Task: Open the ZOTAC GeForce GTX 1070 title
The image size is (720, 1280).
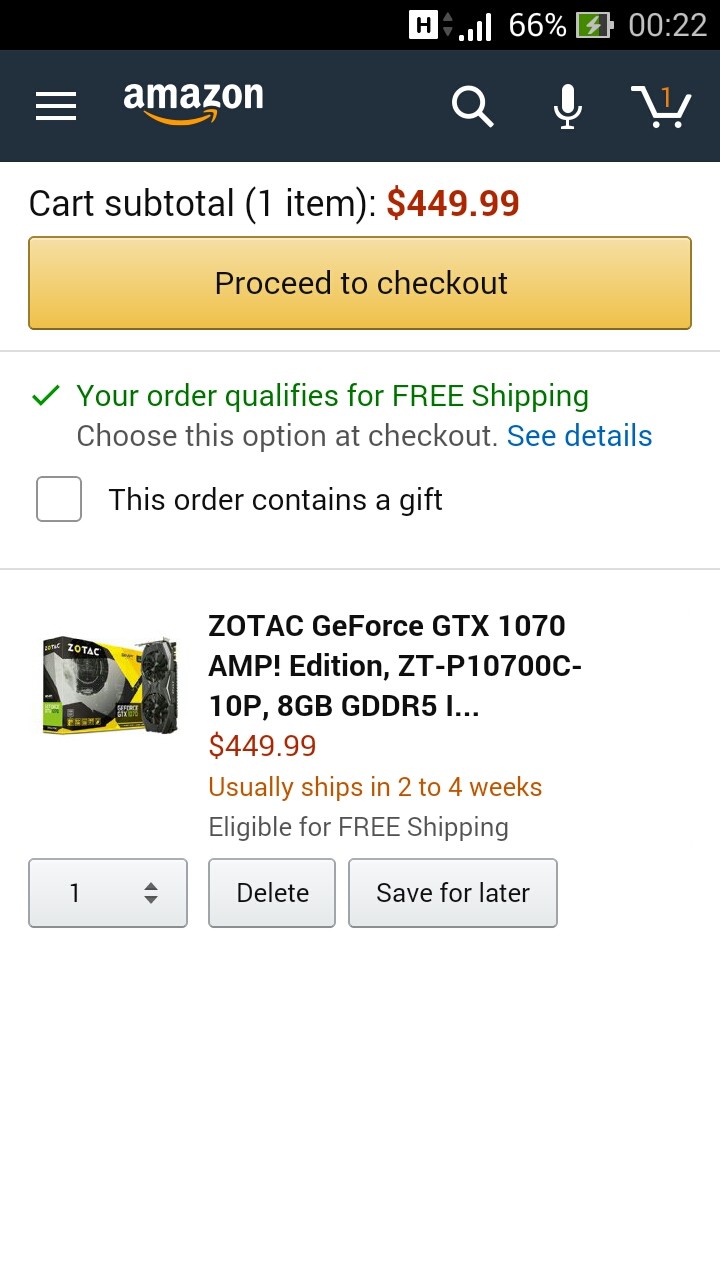Action: [395, 666]
